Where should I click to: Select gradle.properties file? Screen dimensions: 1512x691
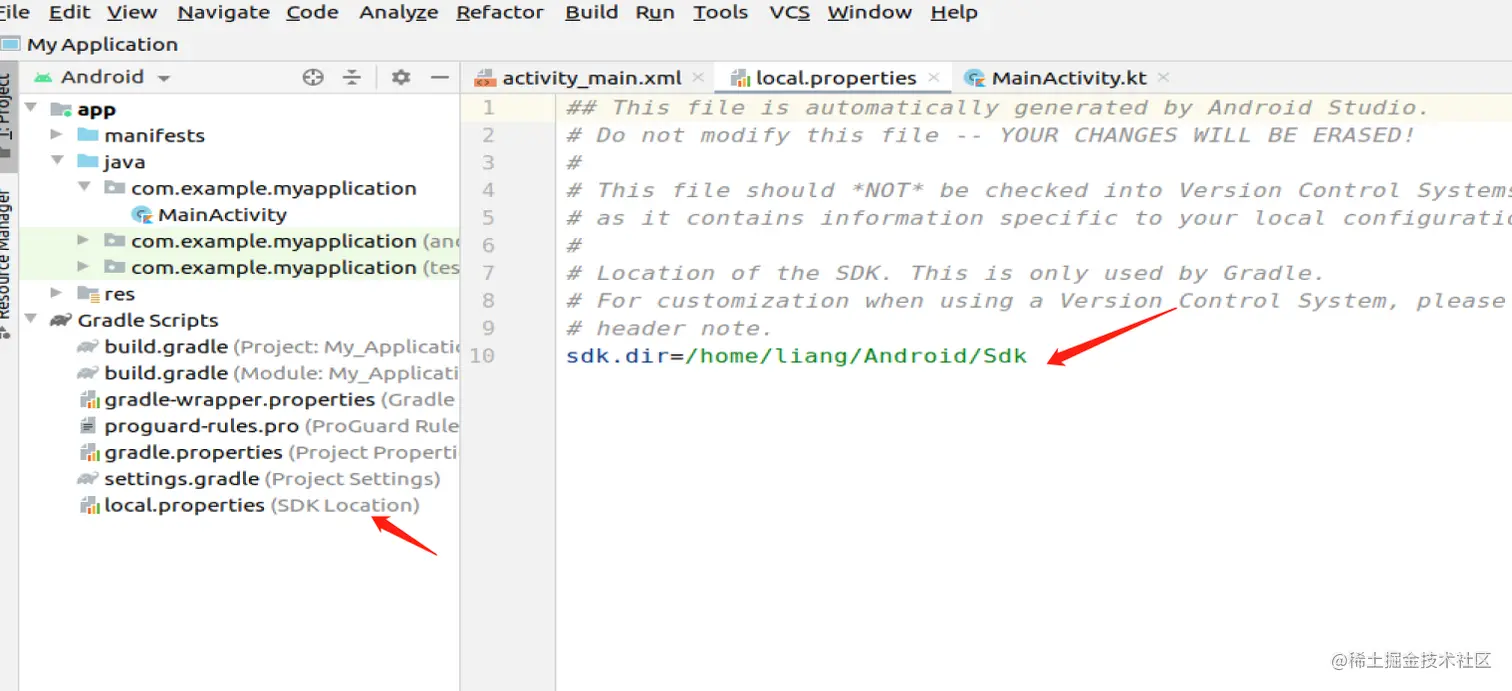tap(268, 452)
